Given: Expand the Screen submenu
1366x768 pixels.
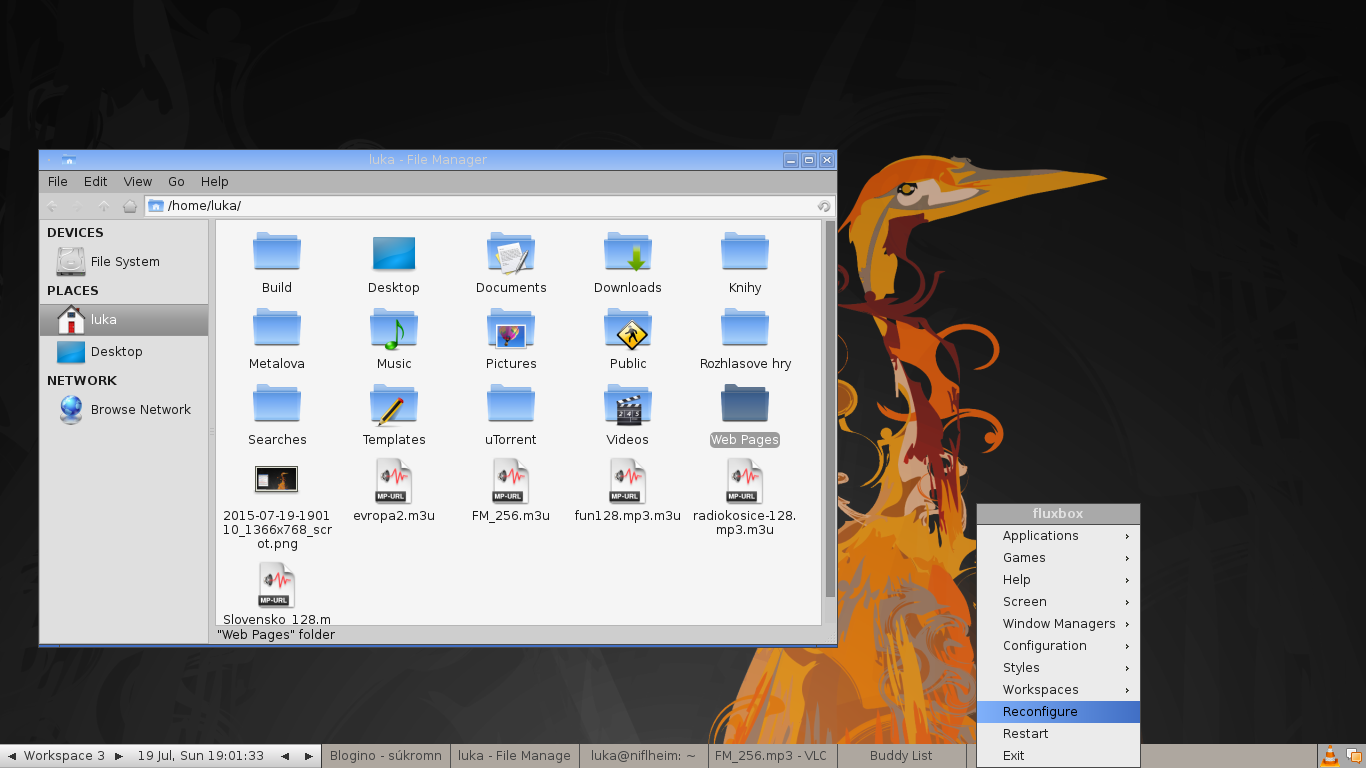Looking at the screenshot, I should point(1058,602).
